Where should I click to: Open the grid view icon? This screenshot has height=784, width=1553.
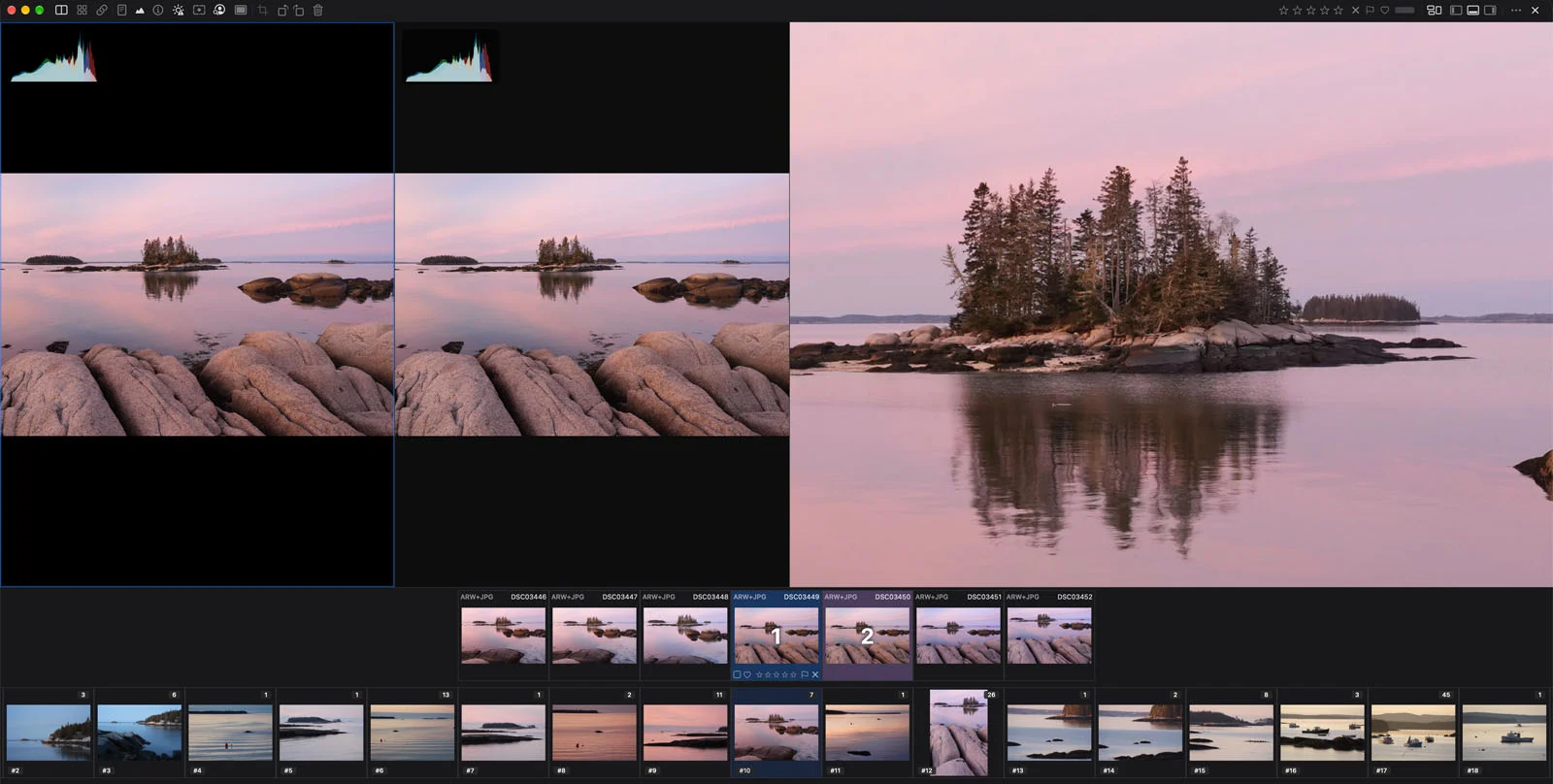click(x=82, y=10)
